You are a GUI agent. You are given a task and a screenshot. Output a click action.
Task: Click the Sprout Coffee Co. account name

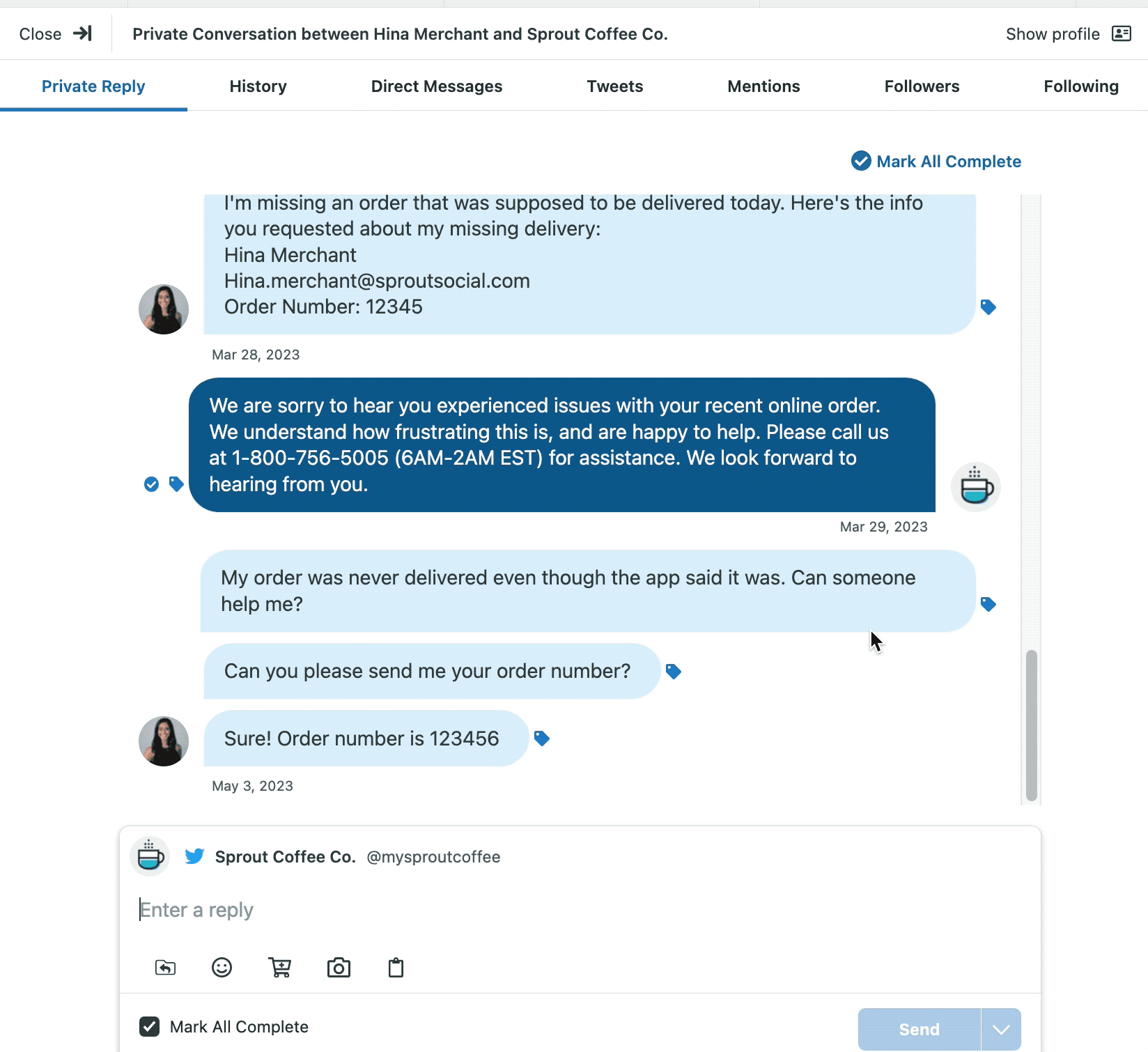tap(285, 857)
